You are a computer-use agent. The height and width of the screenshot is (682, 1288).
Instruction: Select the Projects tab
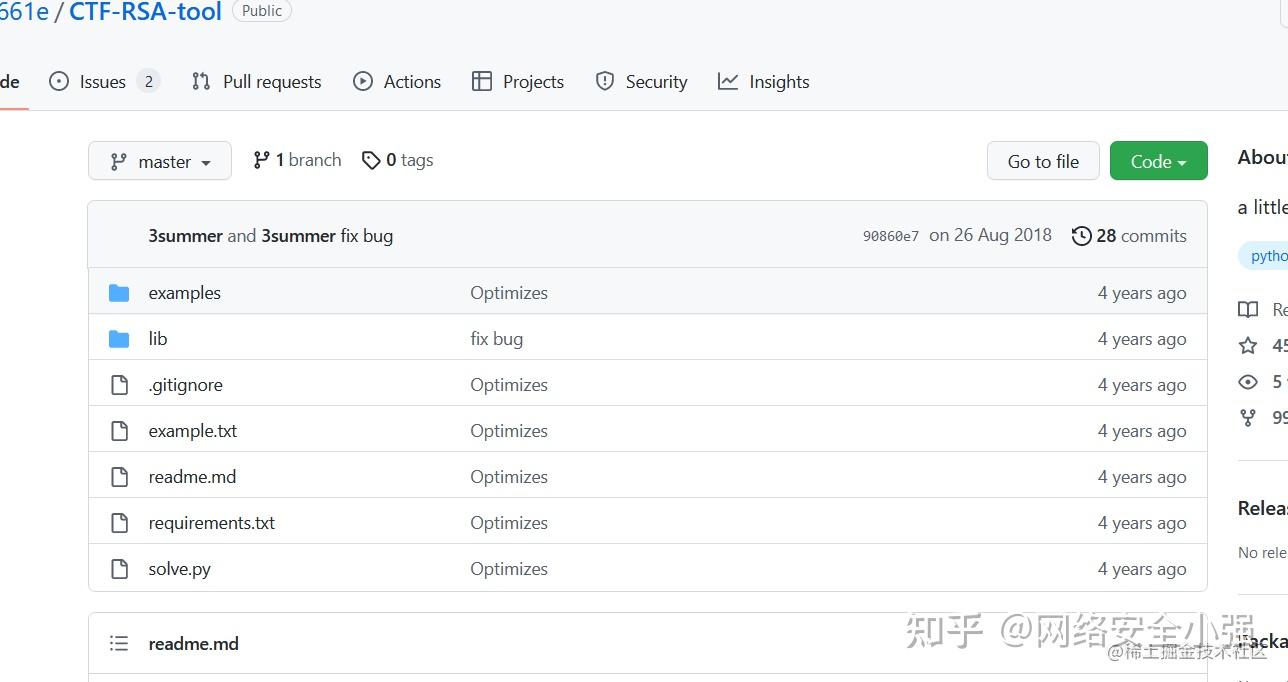pos(532,81)
